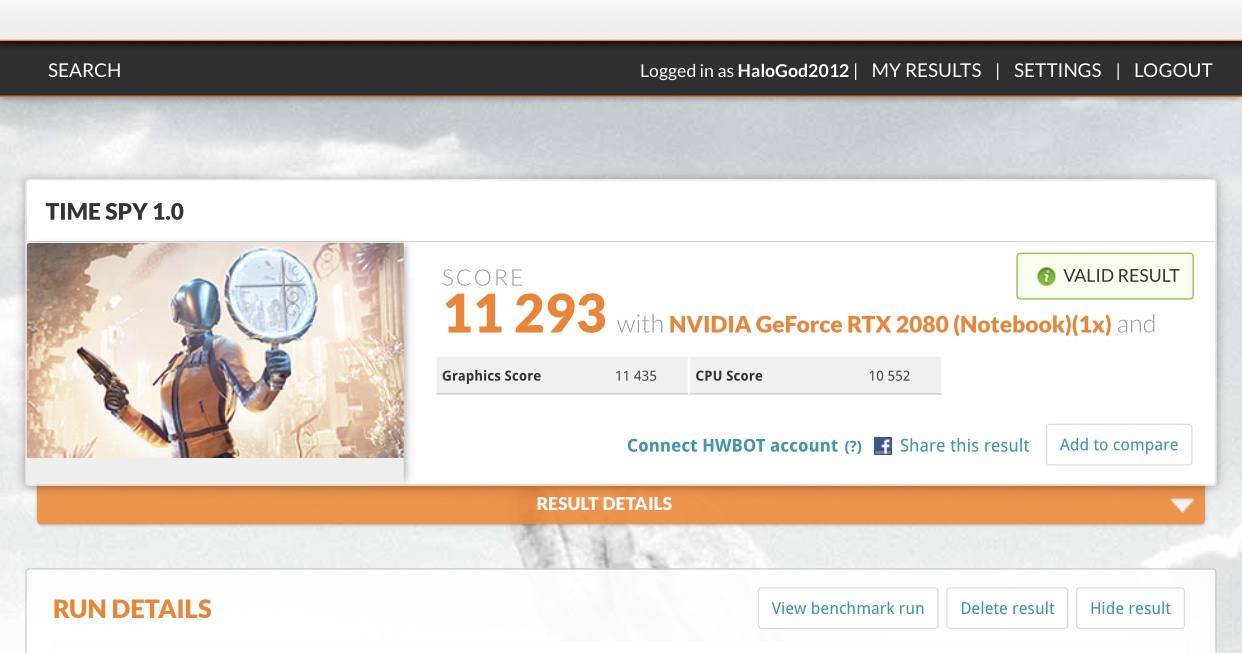1242x653 pixels.
Task: Click the RUN DETAILS heading
Action: coord(132,609)
